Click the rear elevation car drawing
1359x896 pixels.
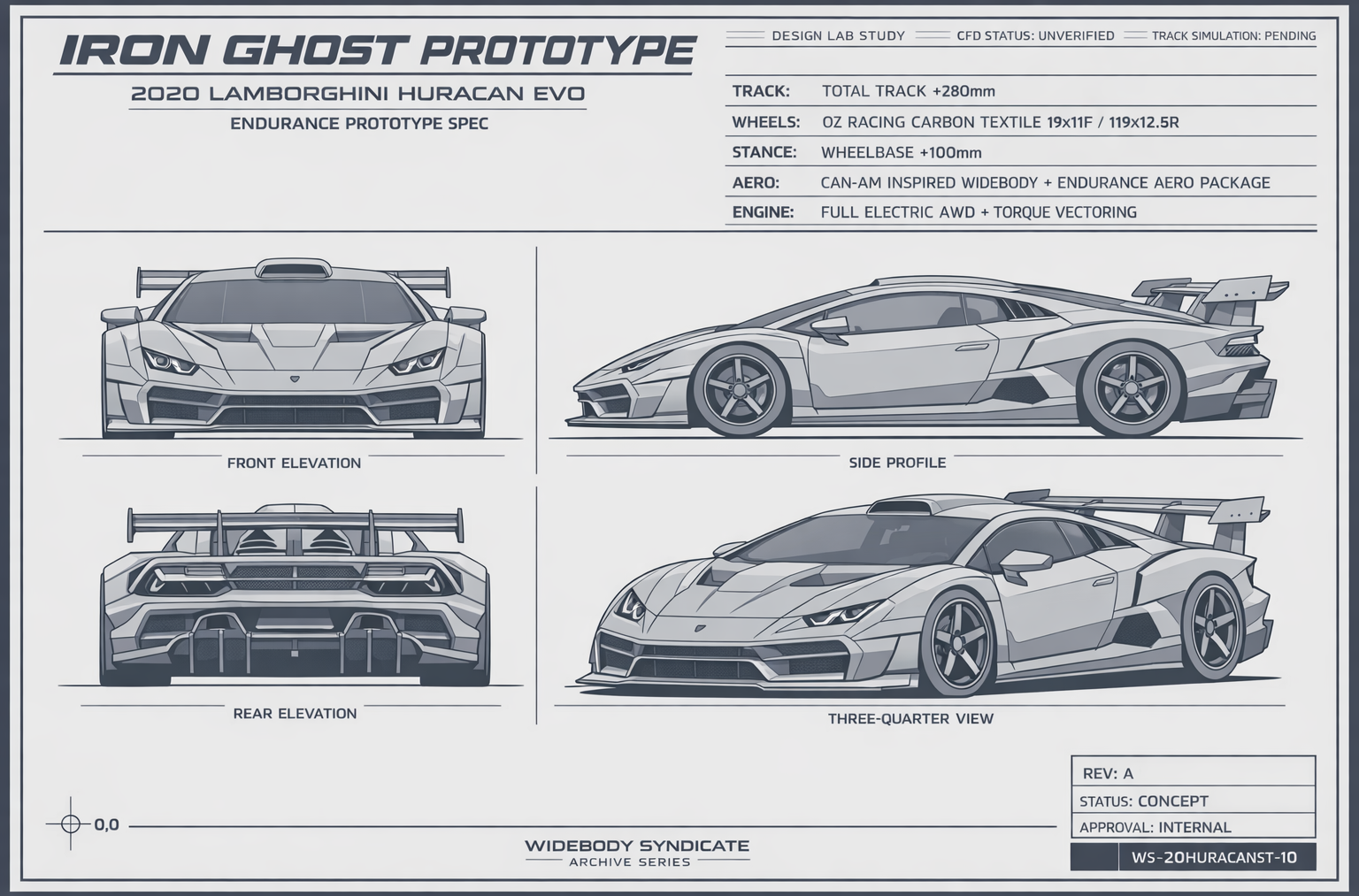tap(295, 595)
